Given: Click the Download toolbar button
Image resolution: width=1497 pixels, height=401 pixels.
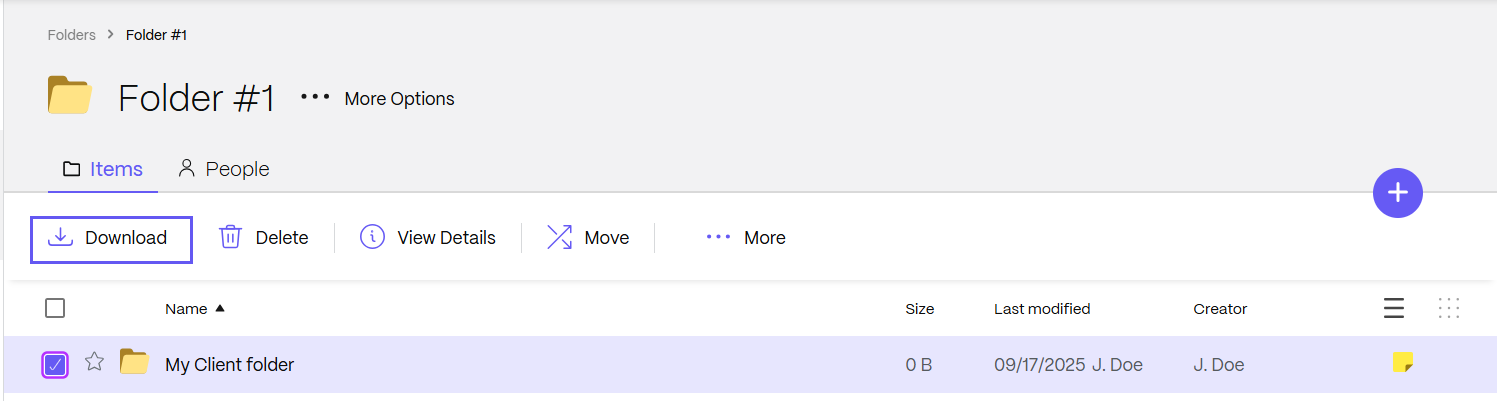Looking at the screenshot, I should pyautogui.click(x=111, y=239).
